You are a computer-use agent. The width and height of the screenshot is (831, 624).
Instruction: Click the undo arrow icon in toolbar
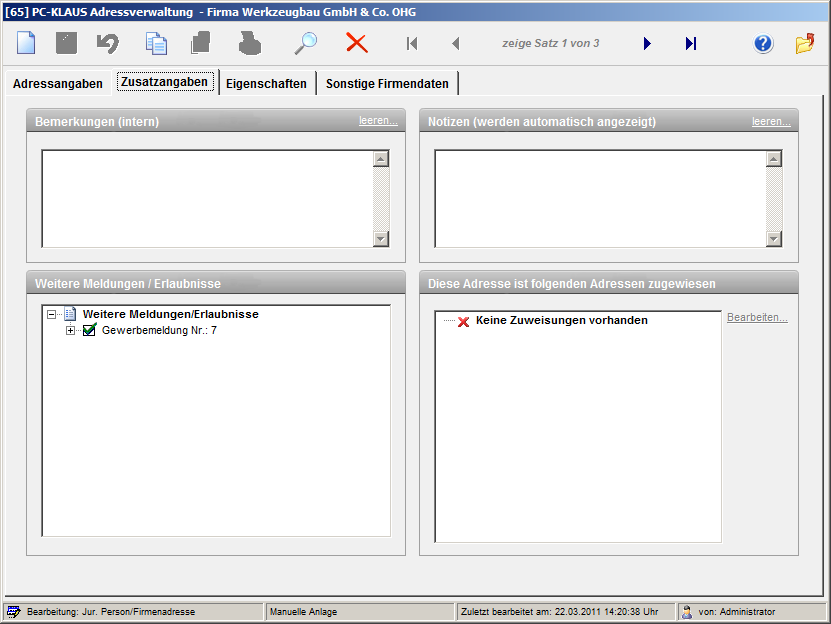pos(108,44)
